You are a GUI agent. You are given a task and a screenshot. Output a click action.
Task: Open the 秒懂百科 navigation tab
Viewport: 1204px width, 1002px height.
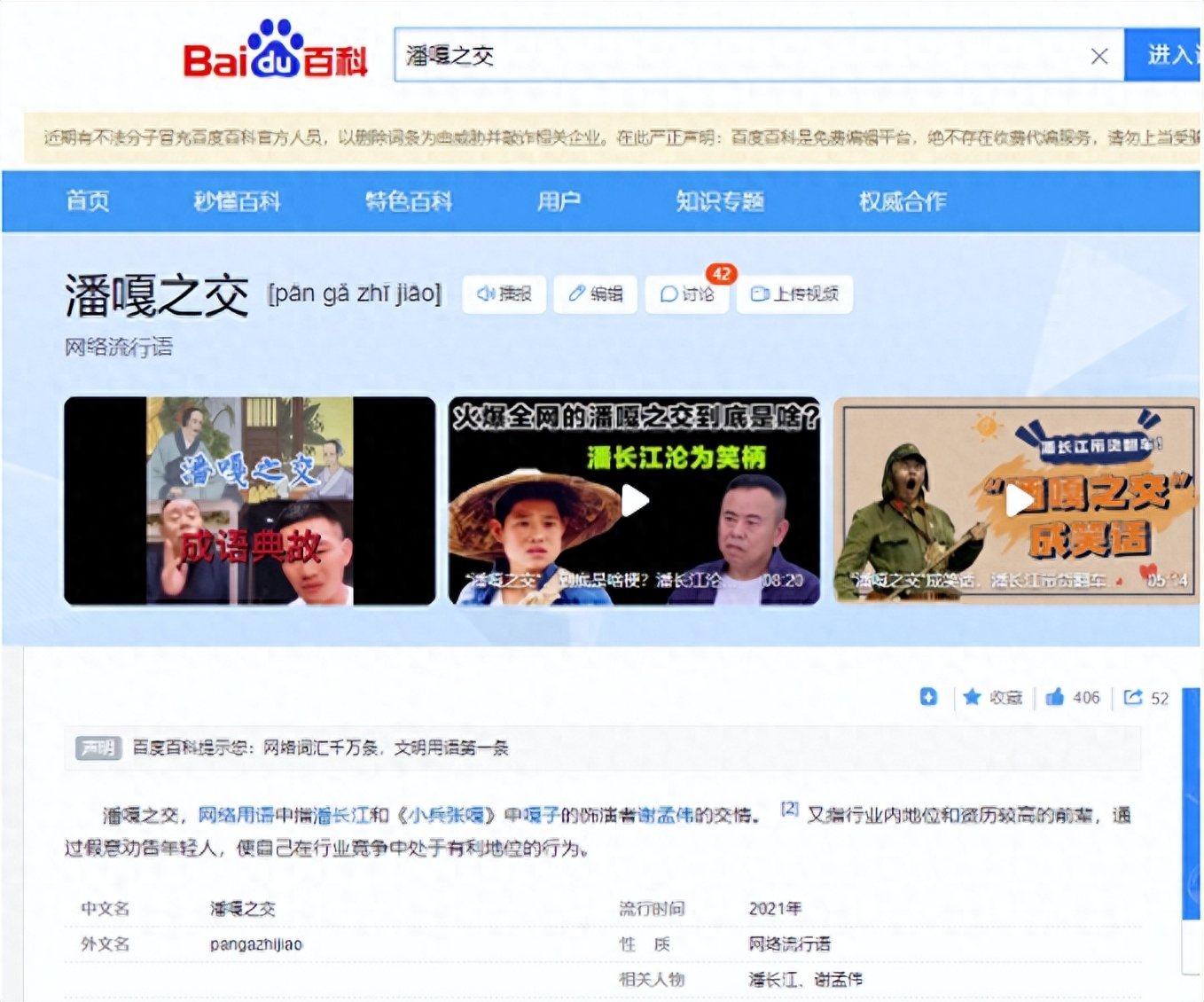tap(237, 201)
